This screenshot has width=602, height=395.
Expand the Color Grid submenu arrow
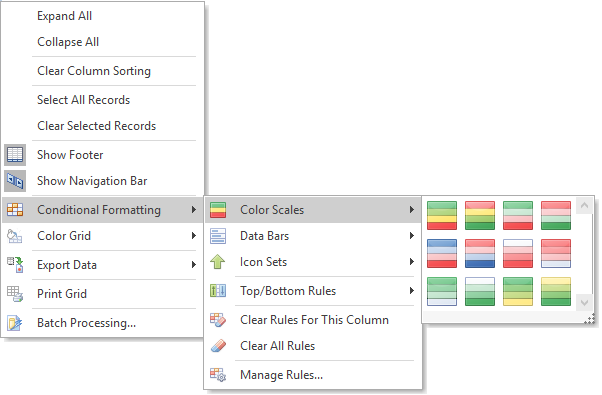194,236
